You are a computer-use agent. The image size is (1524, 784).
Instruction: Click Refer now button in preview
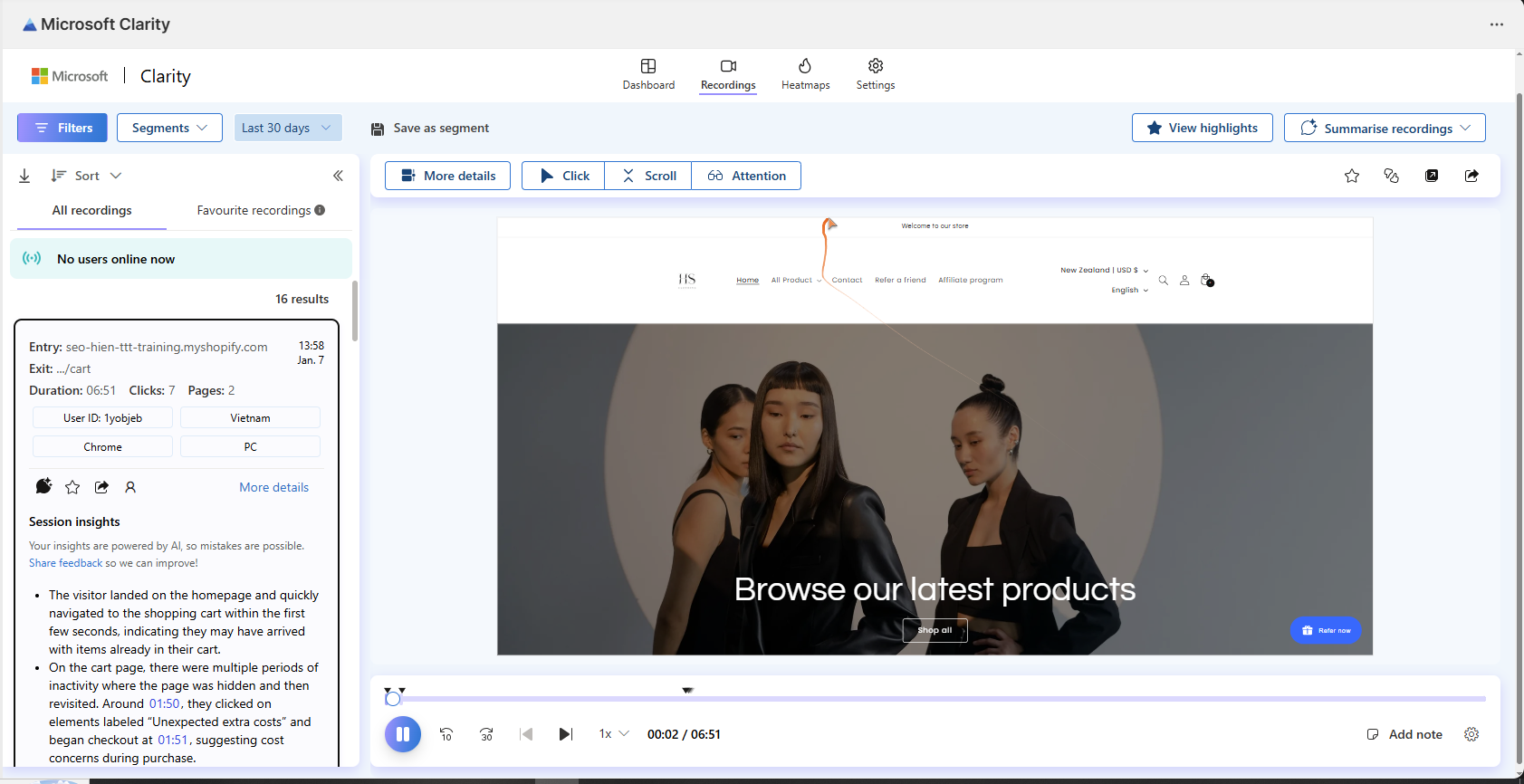(x=1326, y=630)
